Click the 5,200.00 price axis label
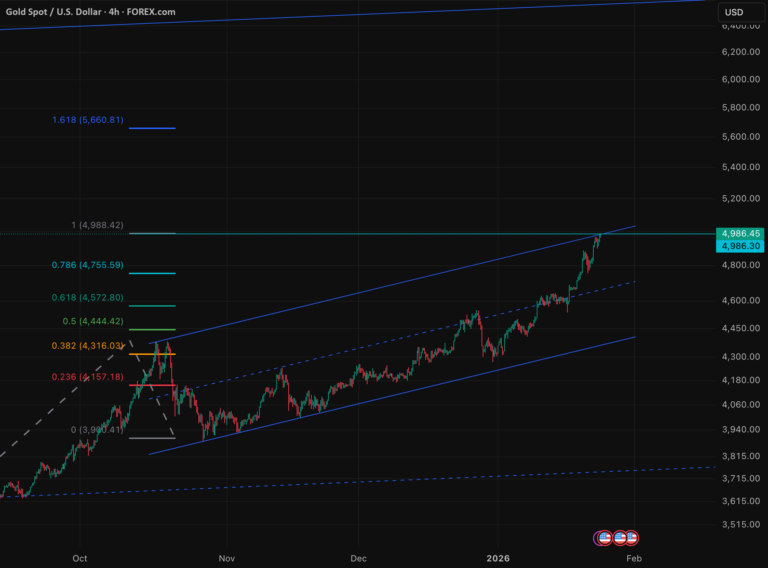Screen dimensions: 768x568 pyautogui.click(x=741, y=199)
